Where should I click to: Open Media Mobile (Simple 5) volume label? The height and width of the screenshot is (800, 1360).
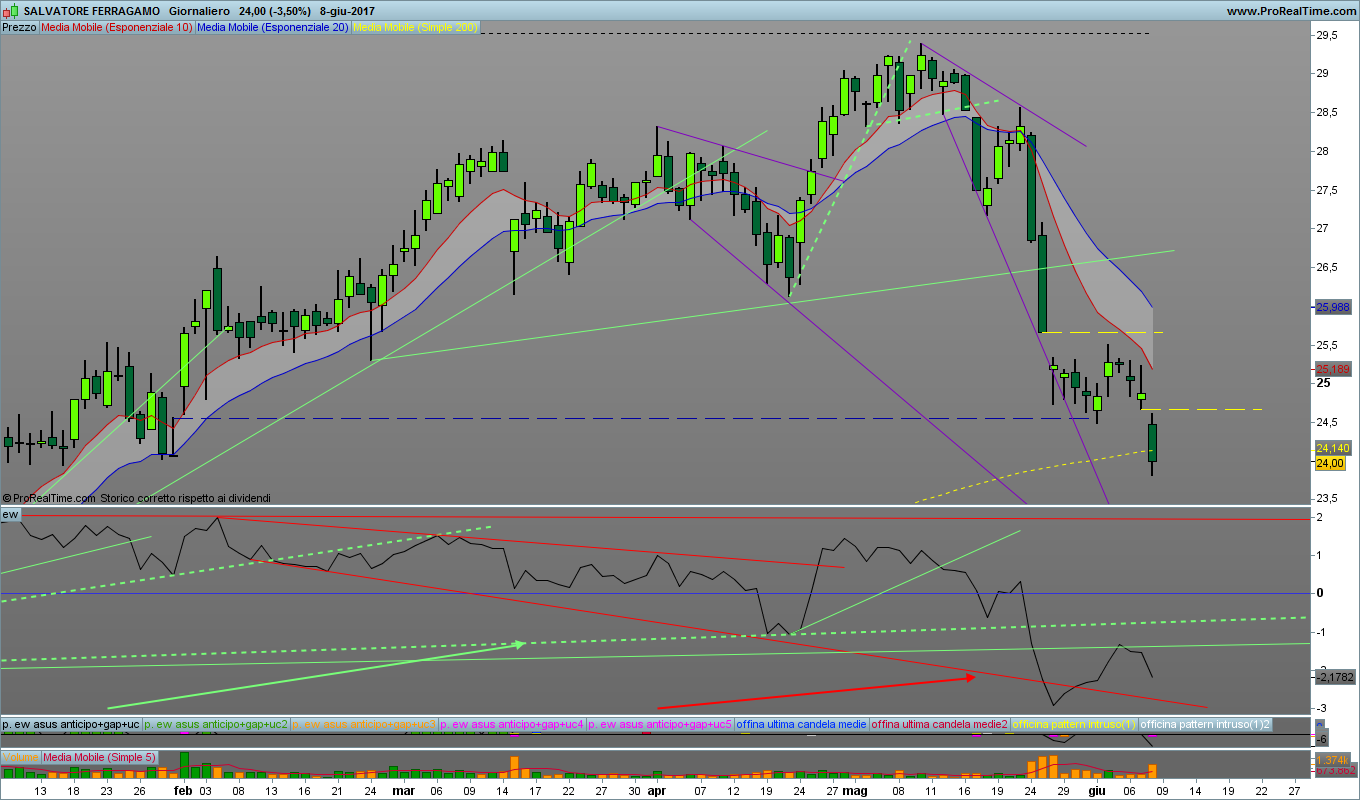pyautogui.click(x=100, y=757)
